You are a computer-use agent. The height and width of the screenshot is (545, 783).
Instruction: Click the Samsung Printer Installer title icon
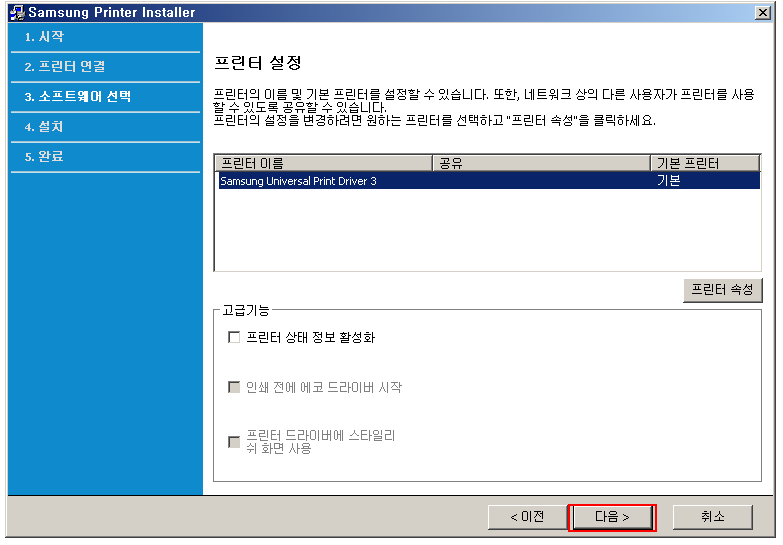click(17, 12)
